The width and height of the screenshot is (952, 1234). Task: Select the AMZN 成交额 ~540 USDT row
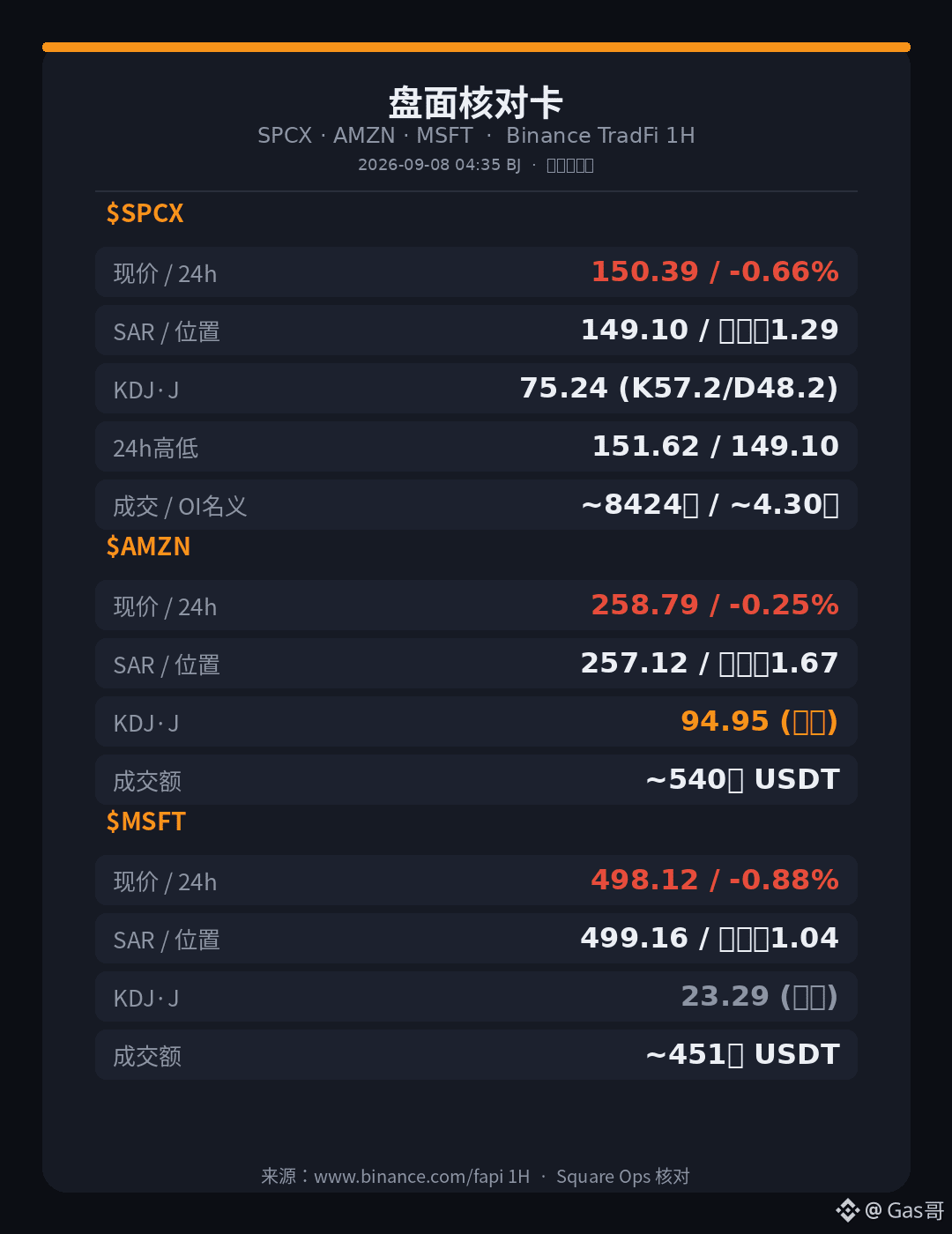point(476,780)
